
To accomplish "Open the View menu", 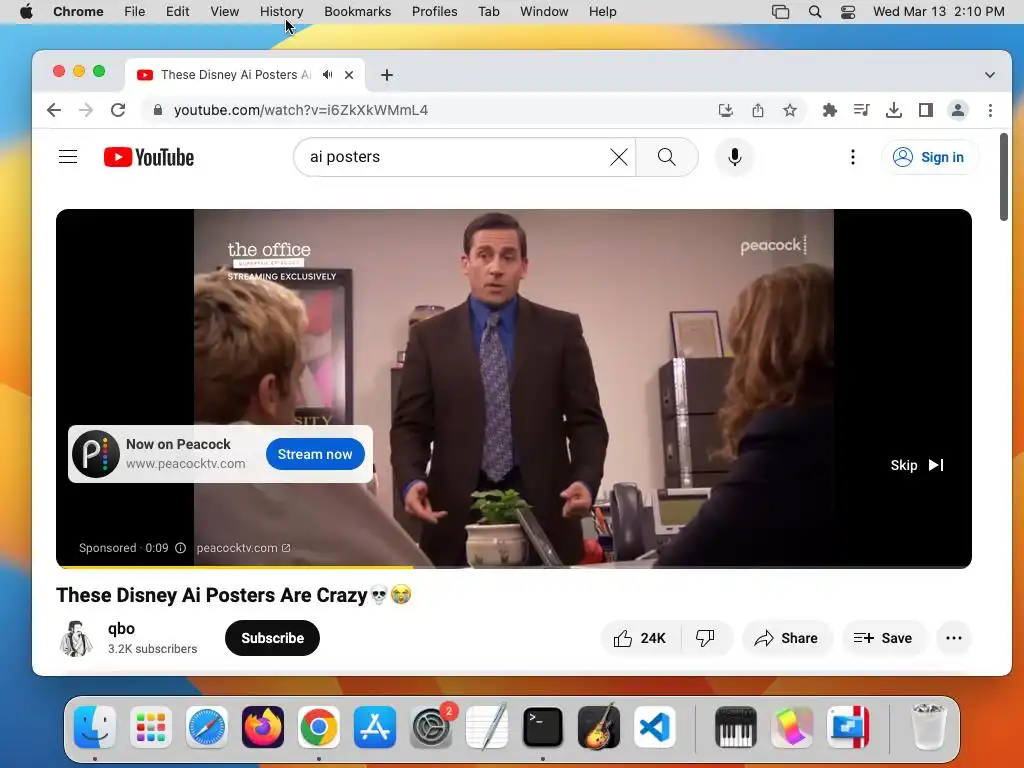I will click(x=225, y=12).
